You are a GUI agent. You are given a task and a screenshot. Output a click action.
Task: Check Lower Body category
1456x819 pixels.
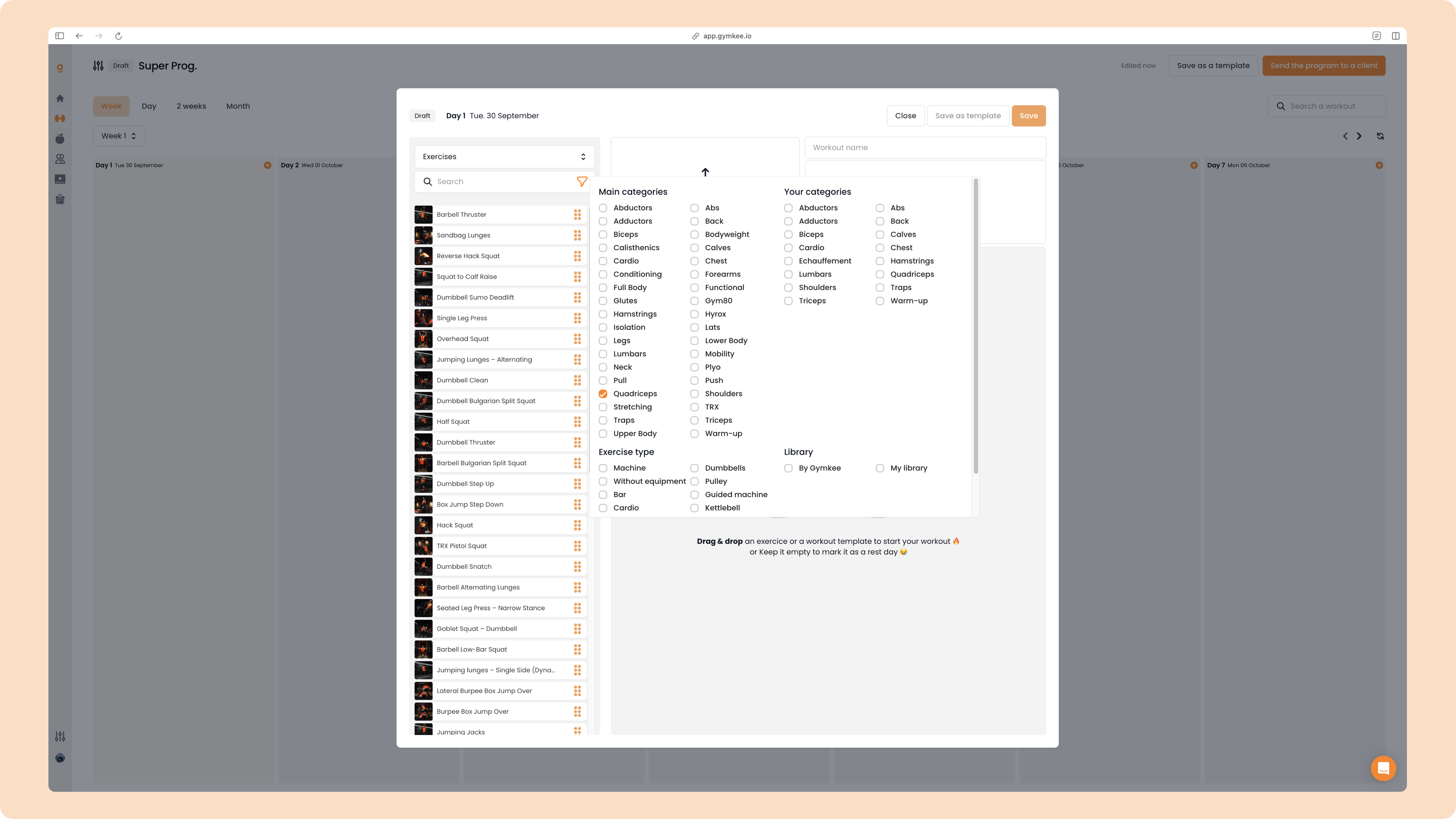[x=695, y=340]
